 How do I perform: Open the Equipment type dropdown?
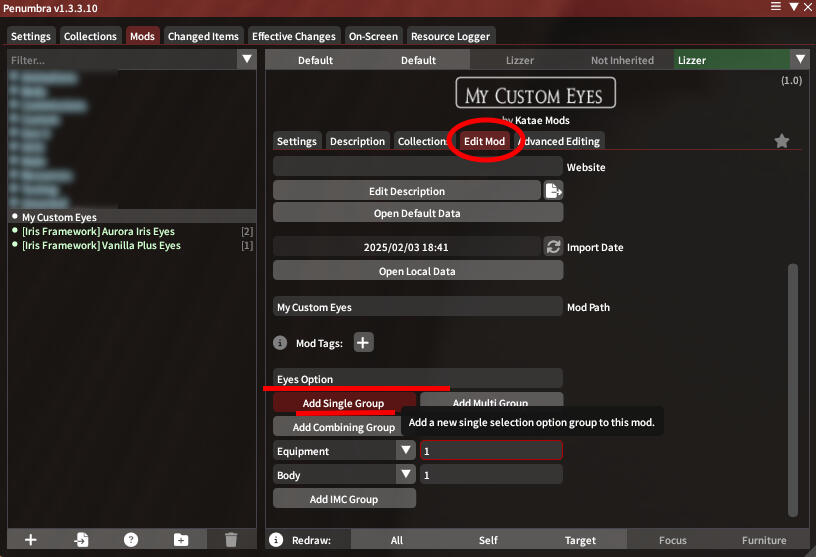pos(405,451)
